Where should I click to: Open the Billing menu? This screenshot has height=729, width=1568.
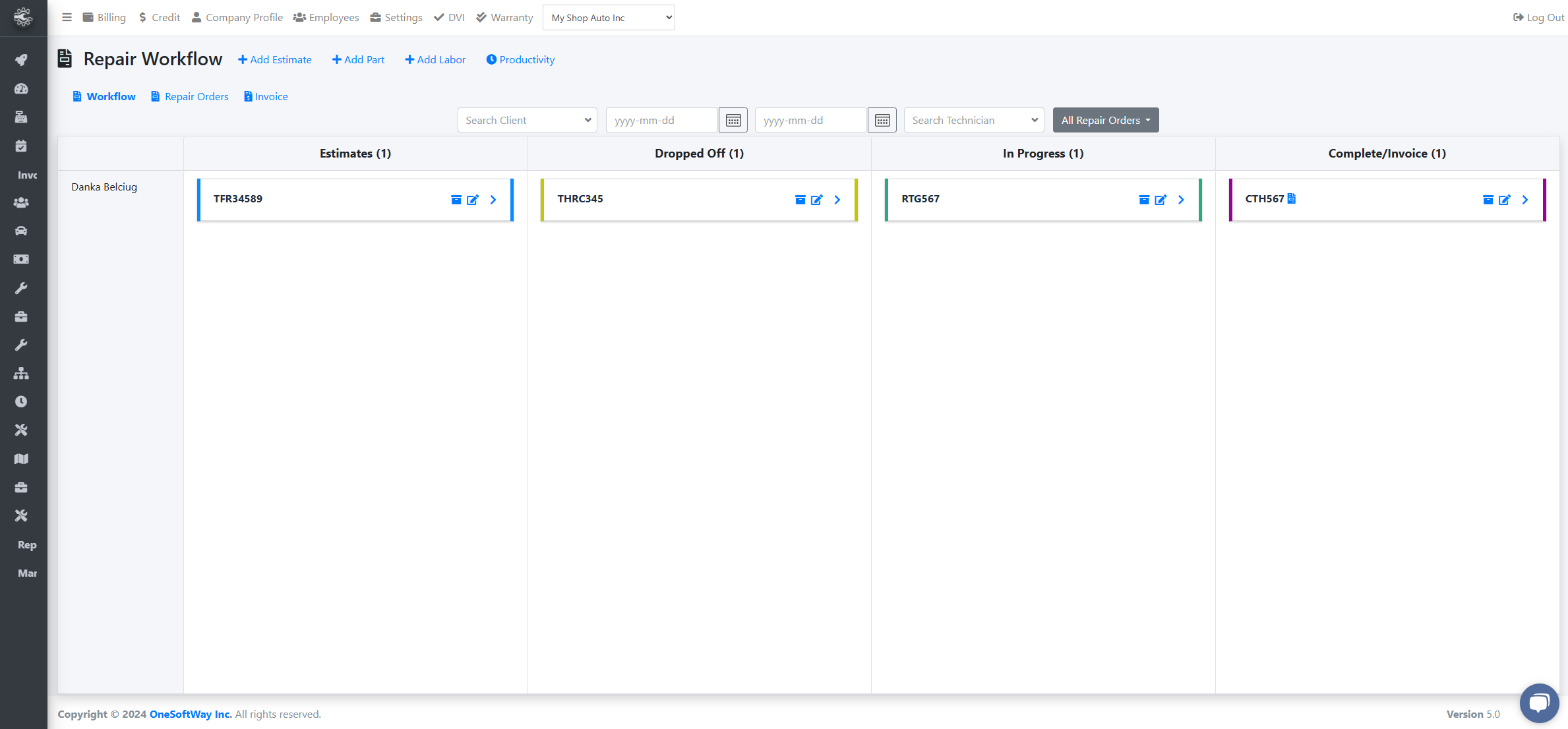[x=104, y=17]
